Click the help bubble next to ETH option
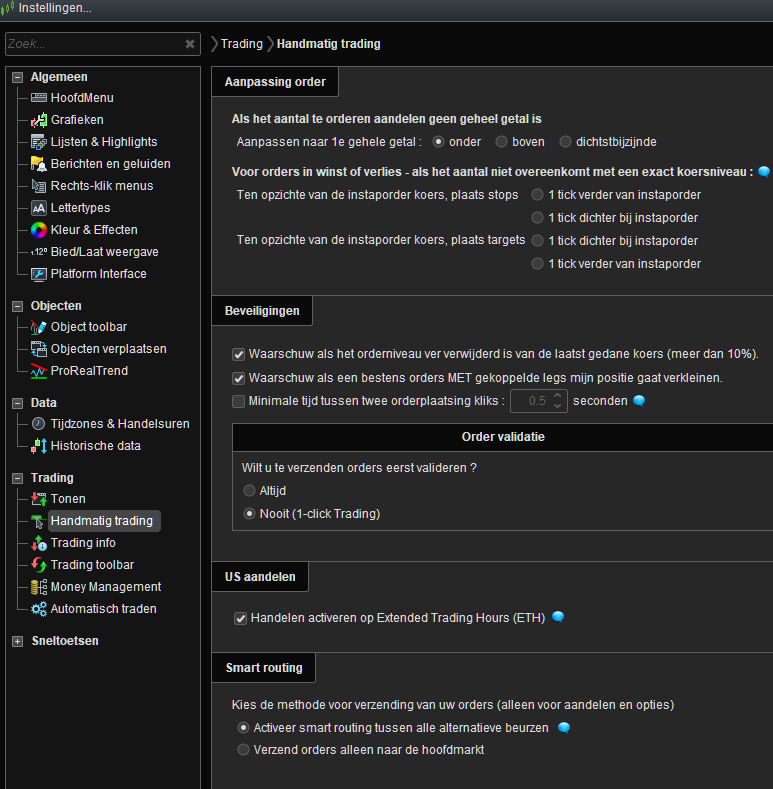 pos(558,618)
